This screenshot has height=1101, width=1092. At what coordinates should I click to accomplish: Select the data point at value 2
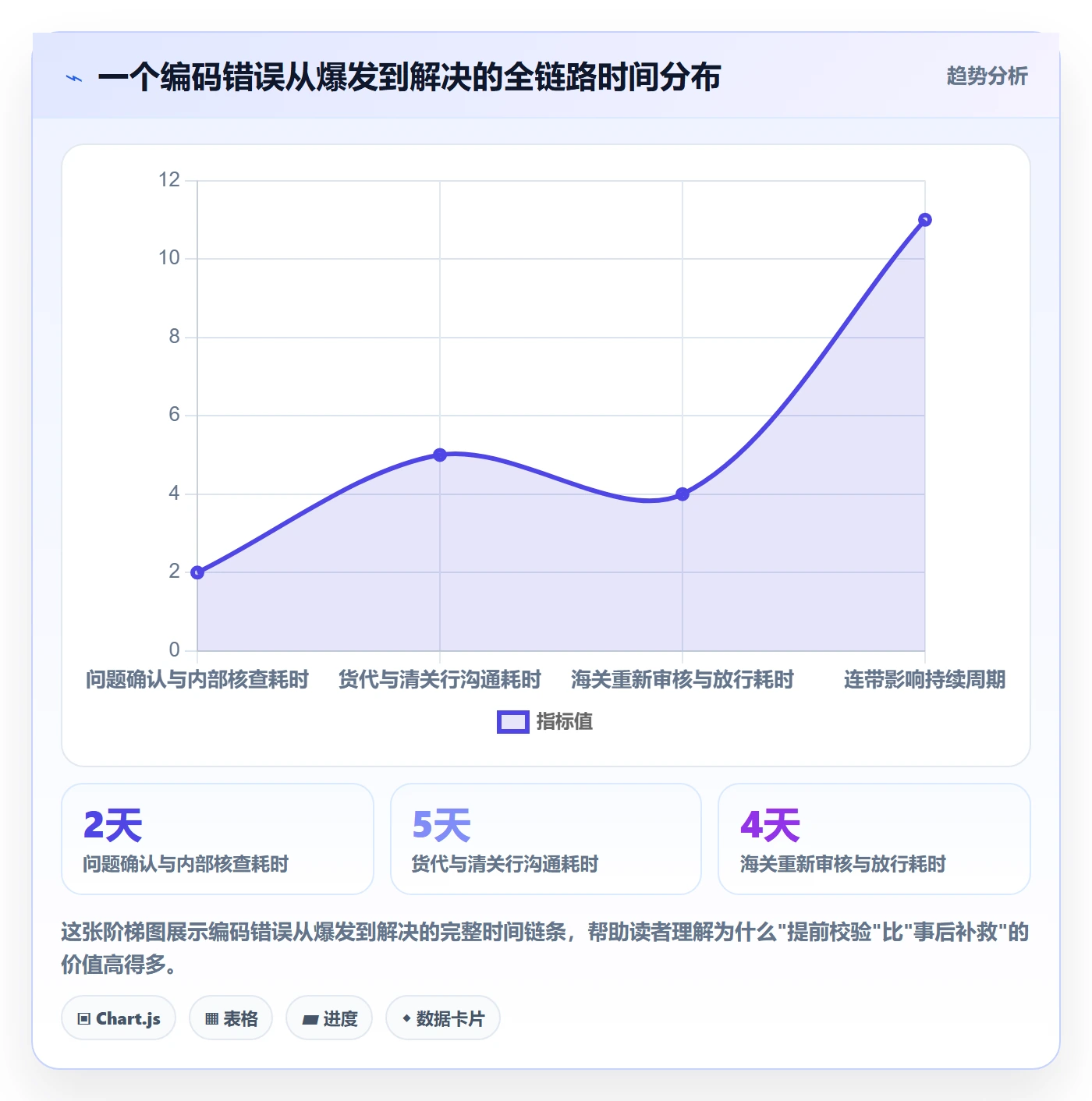(197, 572)
